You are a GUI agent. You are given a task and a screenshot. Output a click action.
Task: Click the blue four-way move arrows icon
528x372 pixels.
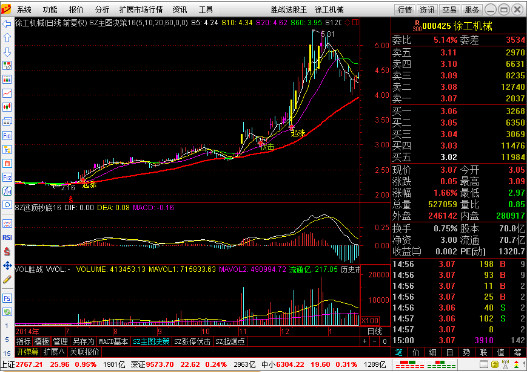click(7, 265)
